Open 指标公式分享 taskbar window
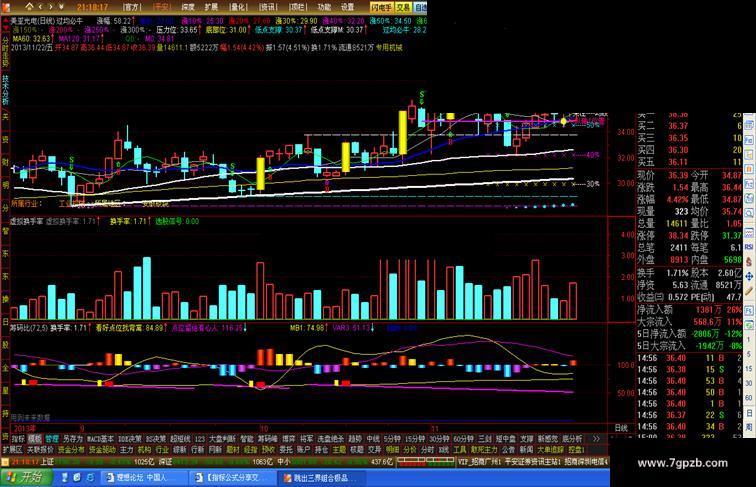This screenshot has height=487, width=756. coord(234,477)
